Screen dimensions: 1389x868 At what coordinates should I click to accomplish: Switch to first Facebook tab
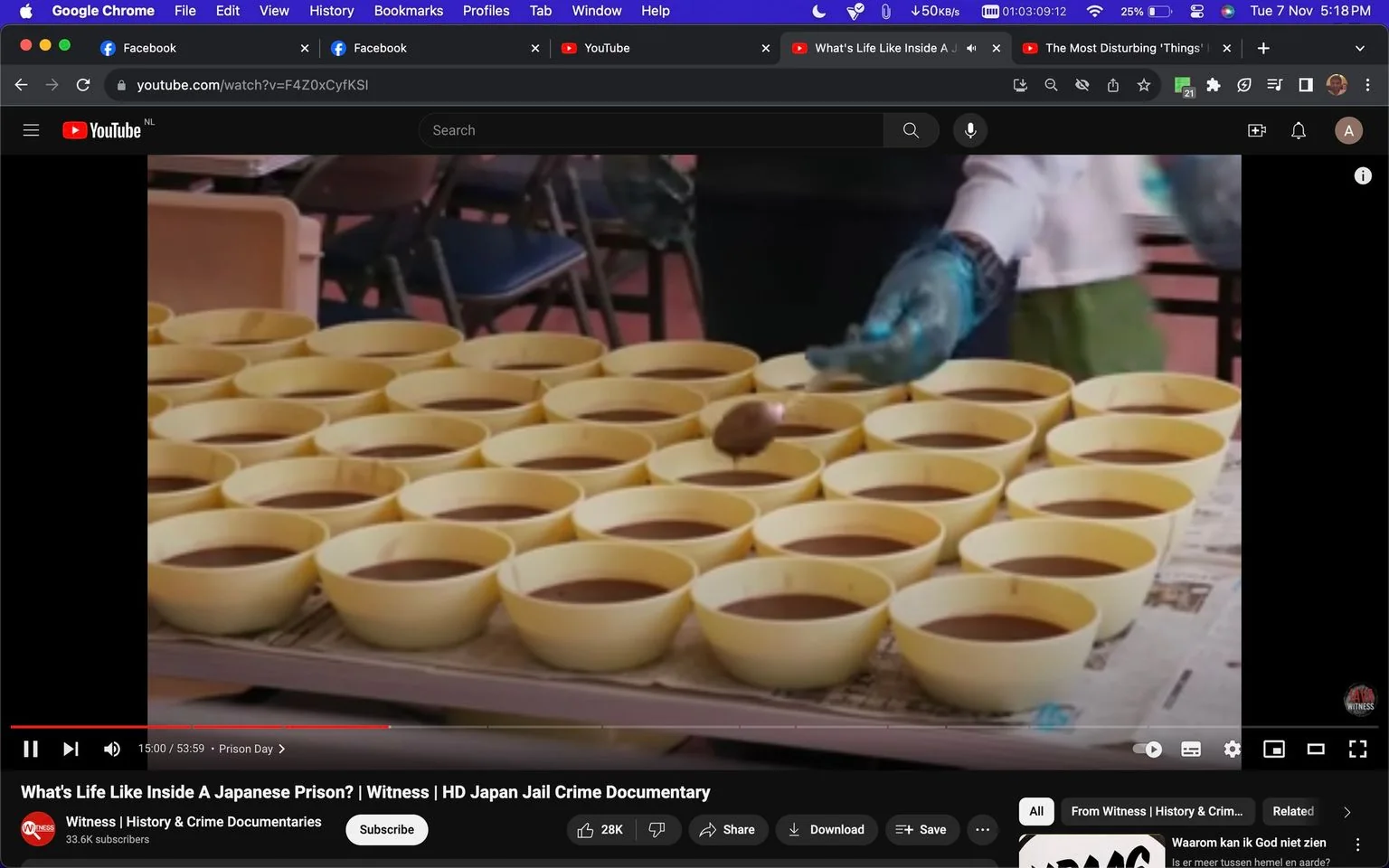[203, 48]
